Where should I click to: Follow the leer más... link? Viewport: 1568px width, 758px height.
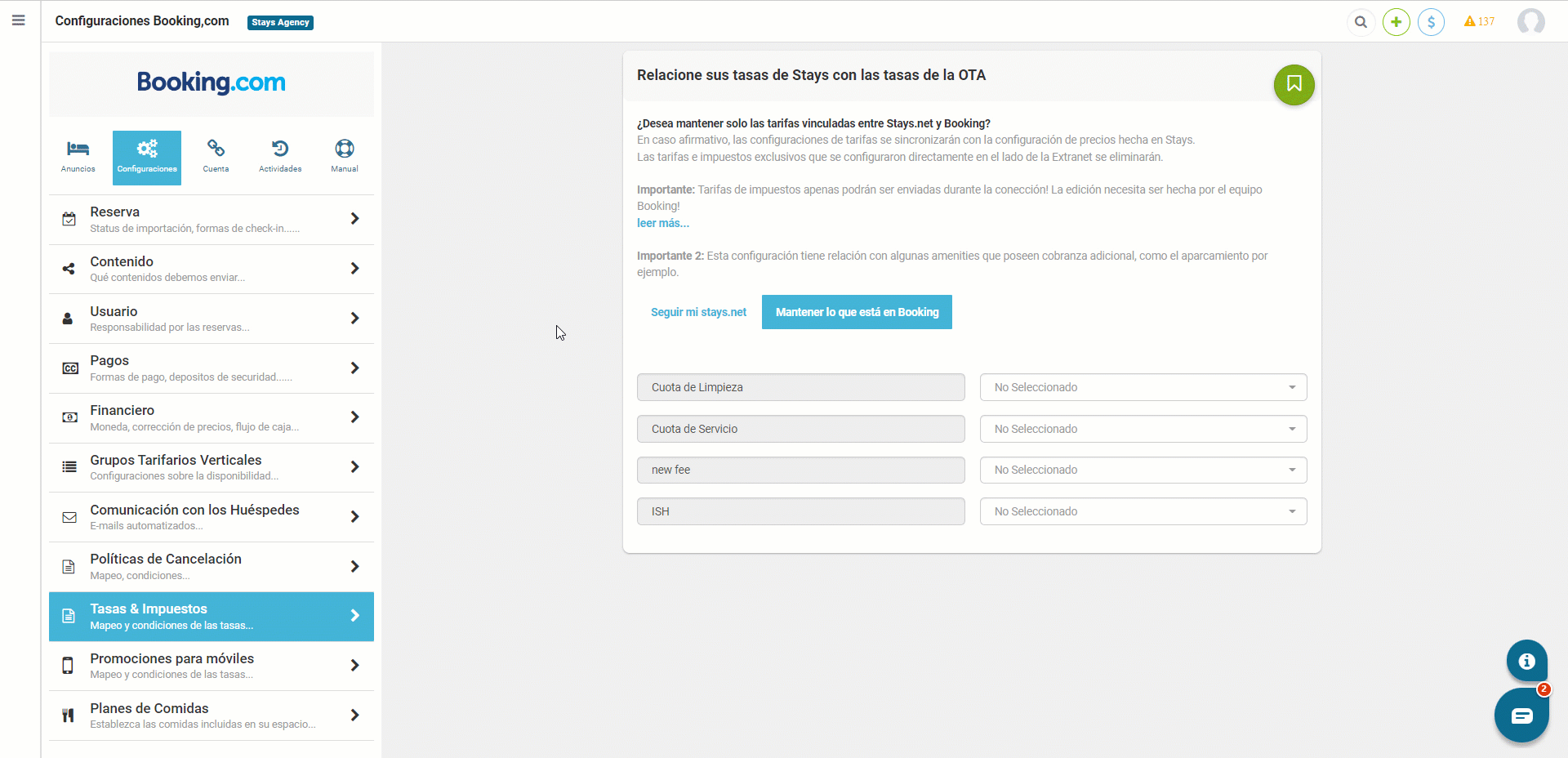663,223
